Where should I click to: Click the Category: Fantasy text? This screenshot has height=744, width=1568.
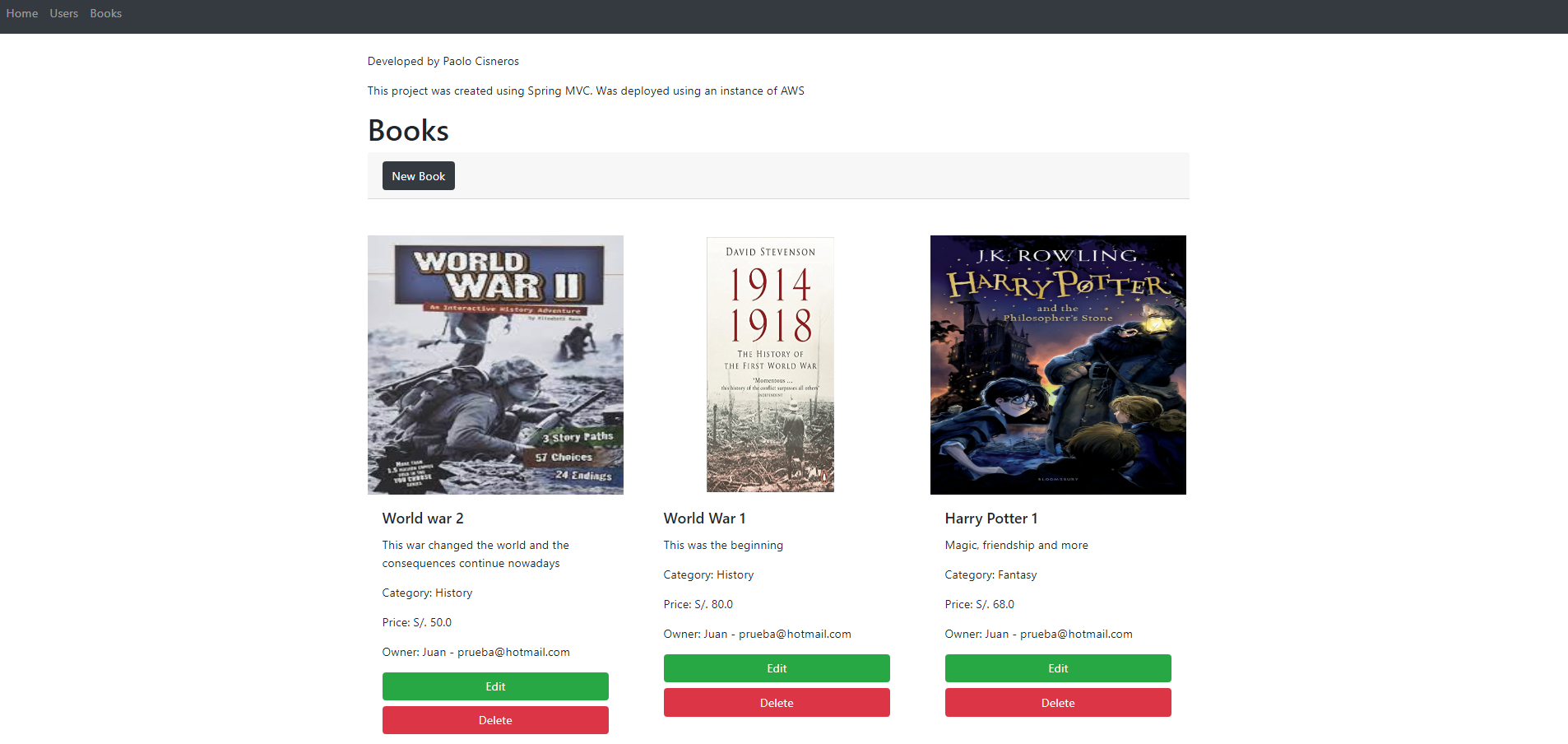990,575
